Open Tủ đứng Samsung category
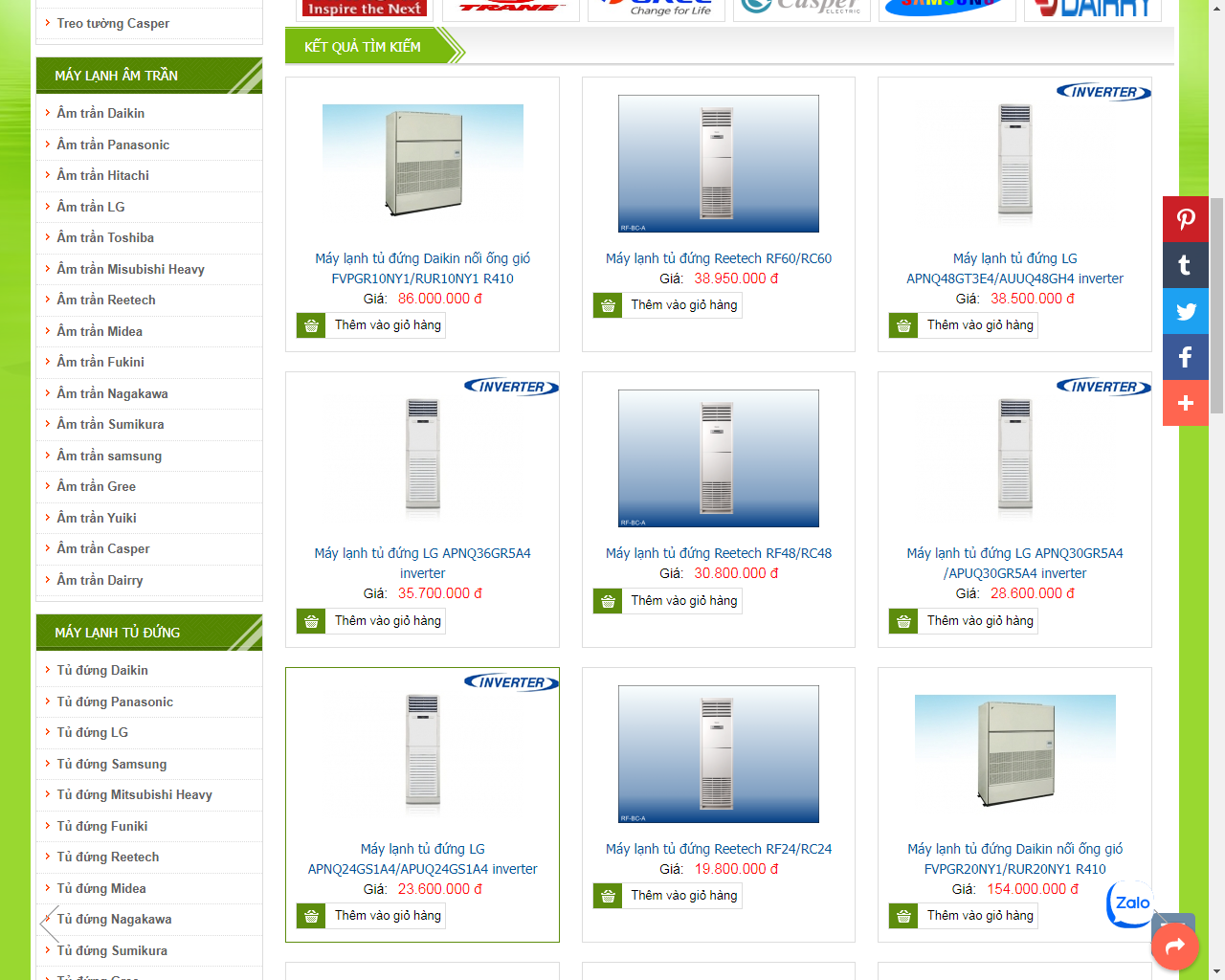 point(112,764)
